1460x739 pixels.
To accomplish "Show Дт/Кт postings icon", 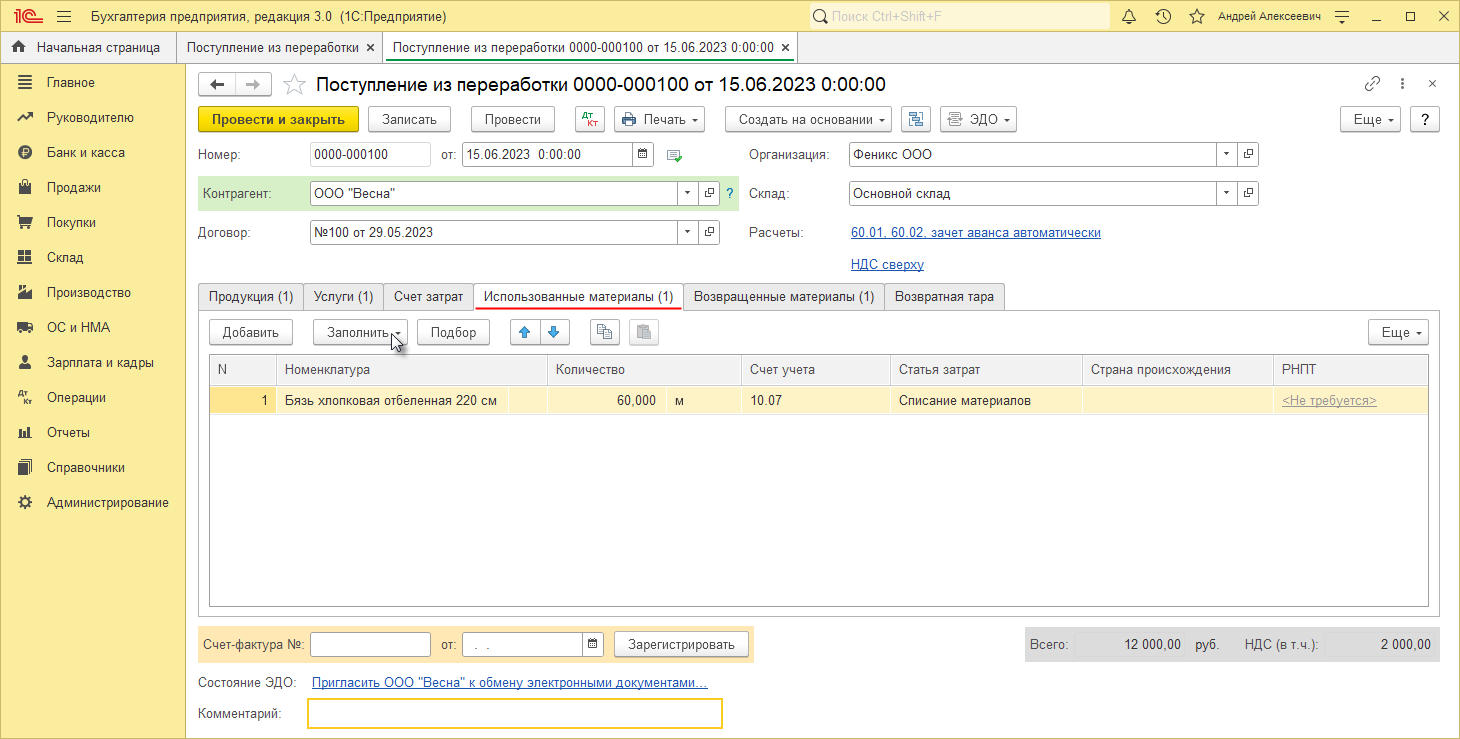I will click(590, 119).
